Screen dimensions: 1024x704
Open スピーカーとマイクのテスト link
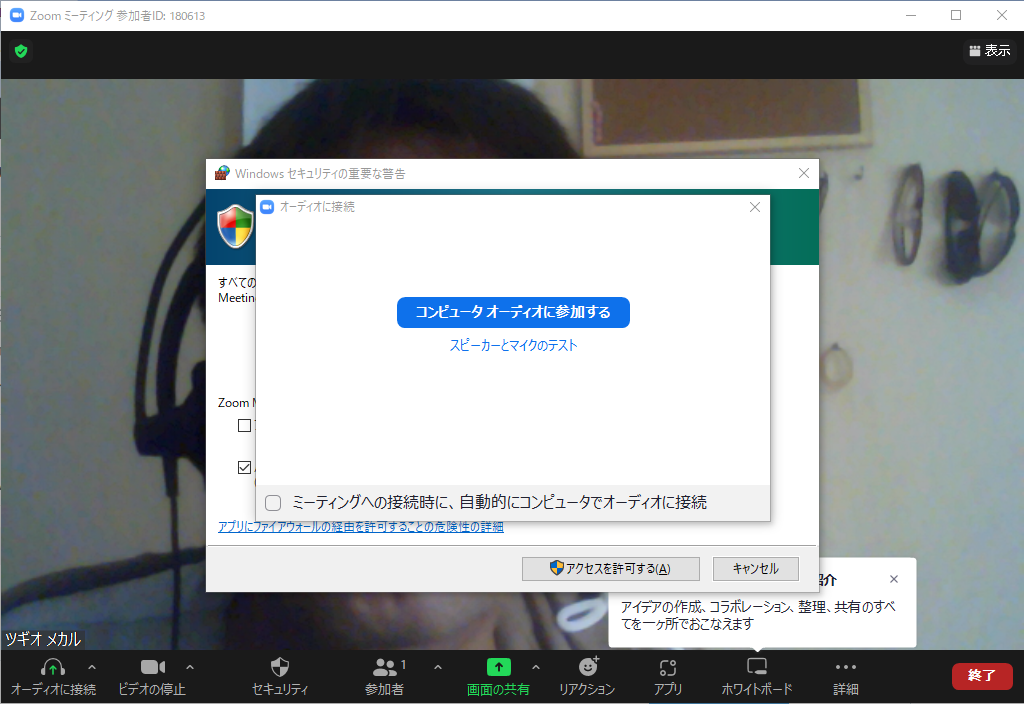pos(513,345)
